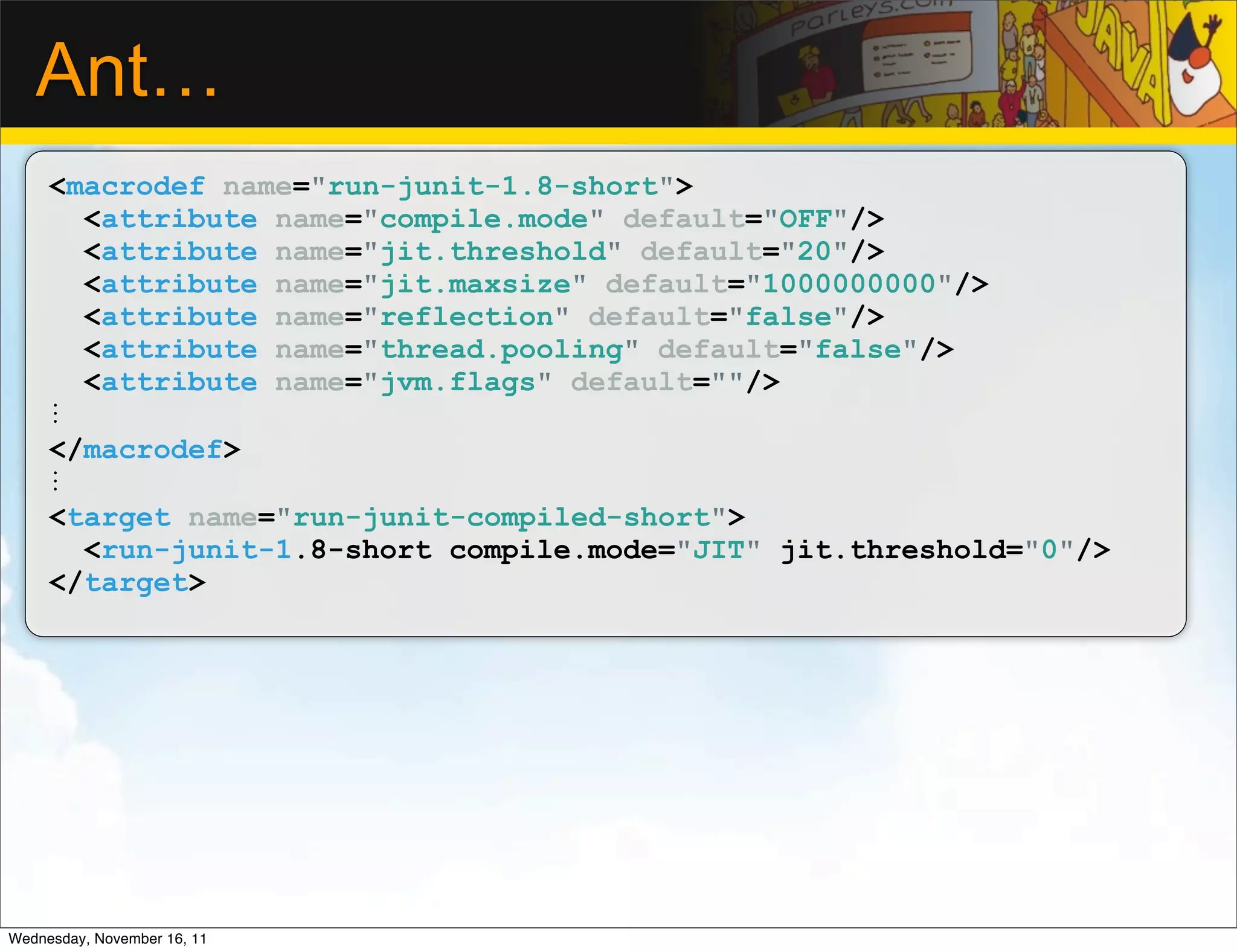Select the opening macrodef tag name
1237x952 pixels.
pyautogui.click(x=135, y=187)
